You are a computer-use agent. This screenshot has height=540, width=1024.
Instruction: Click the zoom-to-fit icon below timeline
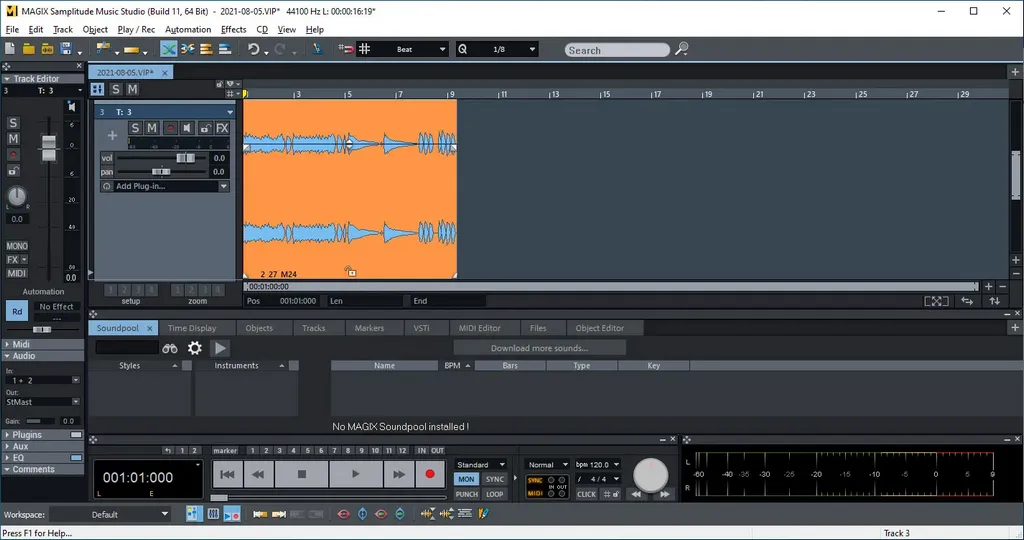point(936,301)
